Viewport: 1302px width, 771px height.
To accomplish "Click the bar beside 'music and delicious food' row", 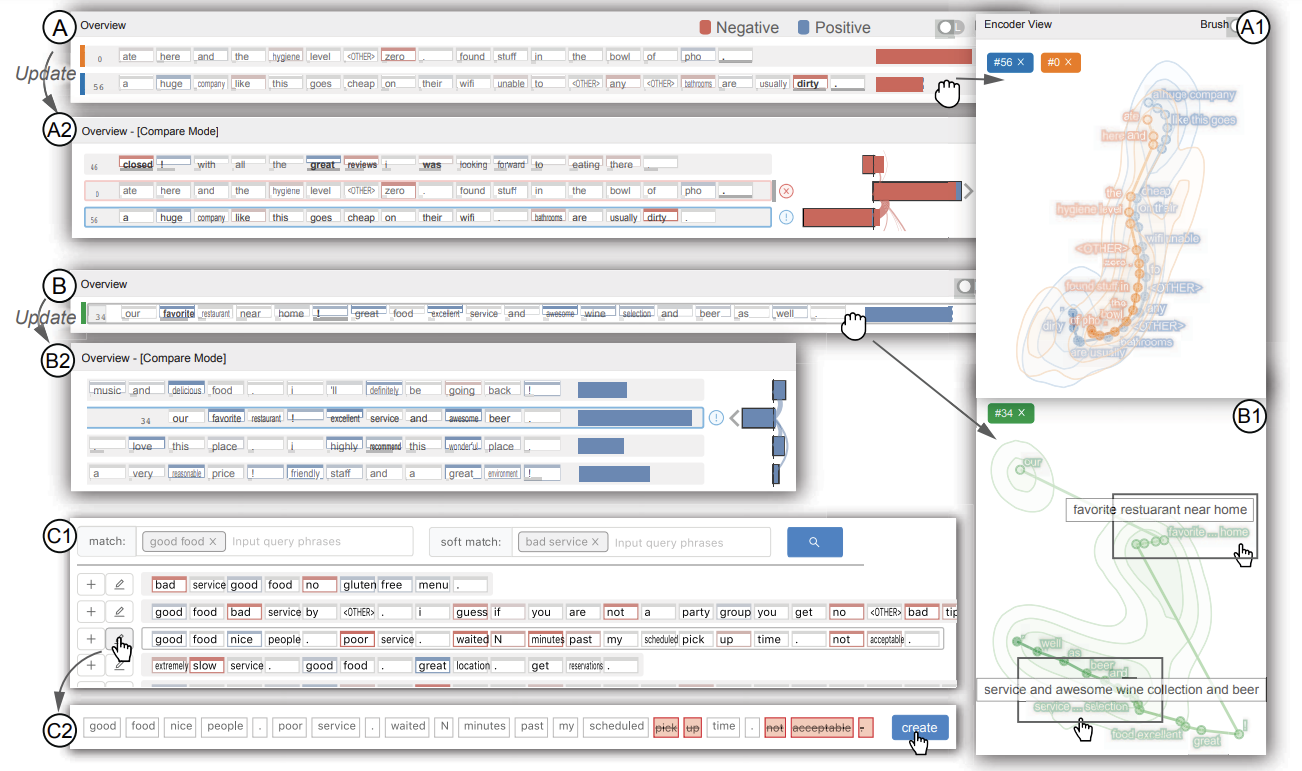I will pyautogui.click(x=602, y=390).
